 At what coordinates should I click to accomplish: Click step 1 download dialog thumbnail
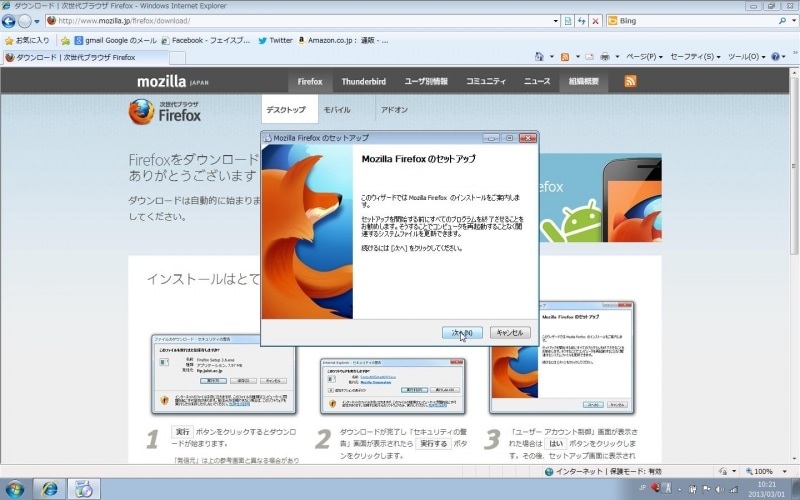coord(223,374)
